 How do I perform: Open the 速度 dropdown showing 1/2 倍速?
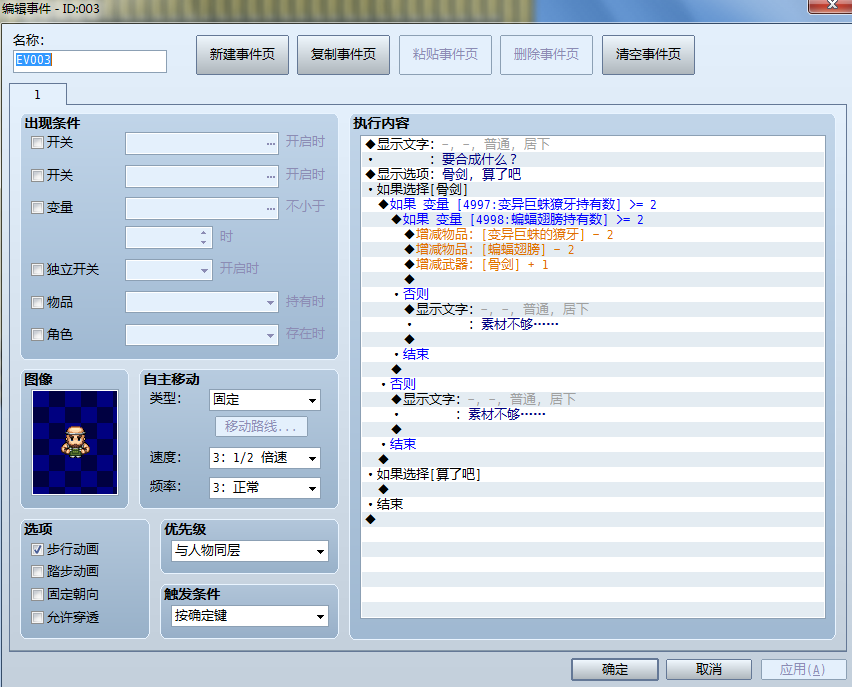coord(265,458)
